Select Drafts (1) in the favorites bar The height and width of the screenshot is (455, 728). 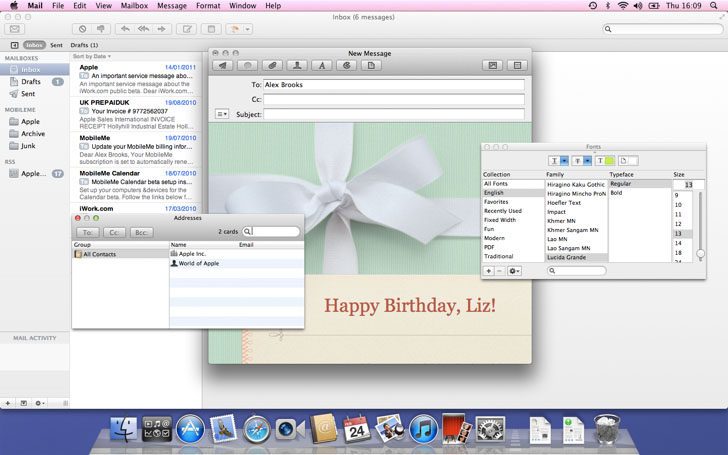pyautogui.click(x=84, y=45)
